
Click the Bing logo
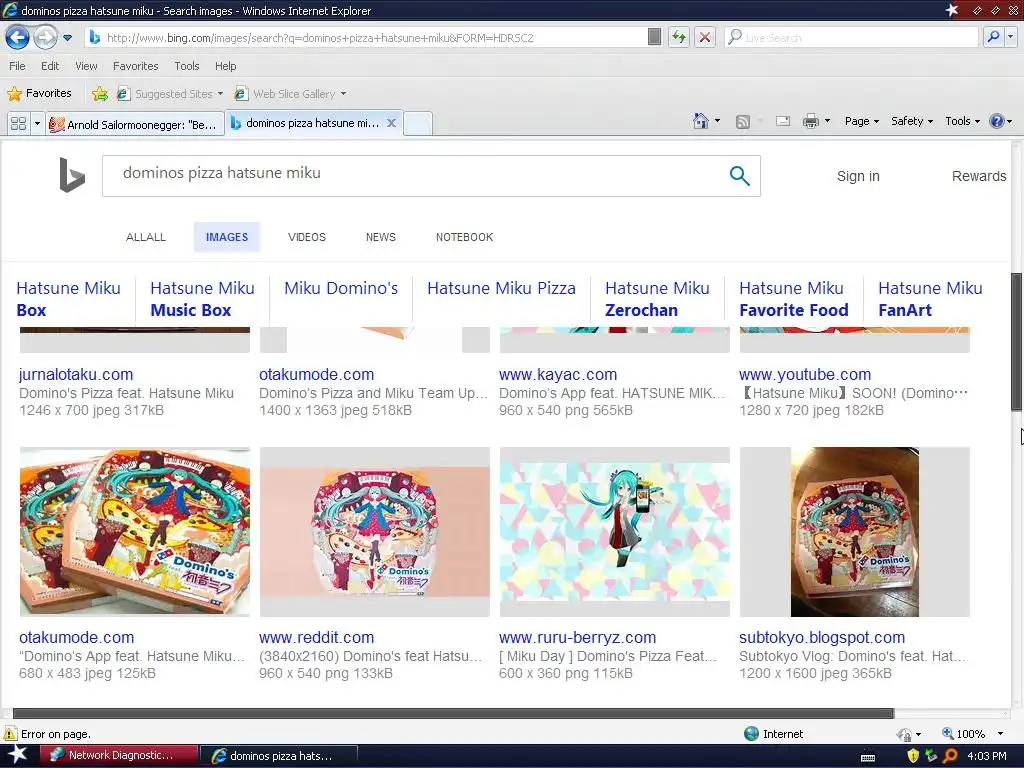click(x=72, y=175)
